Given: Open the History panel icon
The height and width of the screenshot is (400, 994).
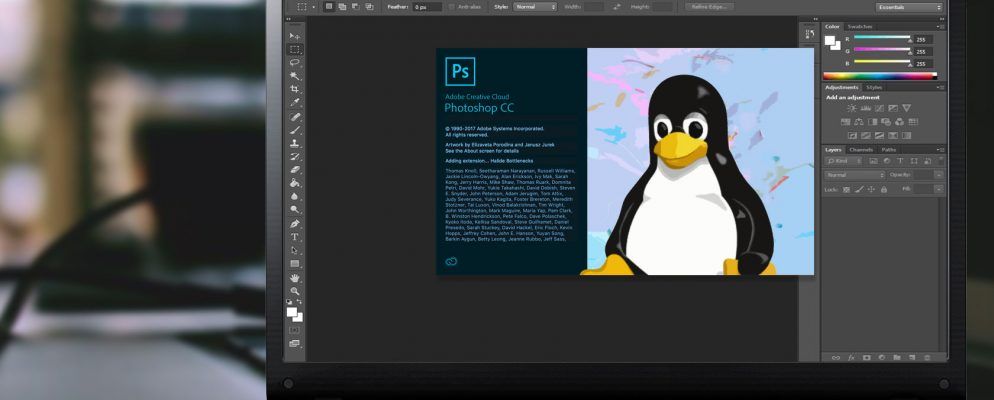Looking at the screenshot, I should [x=810, y=34].
